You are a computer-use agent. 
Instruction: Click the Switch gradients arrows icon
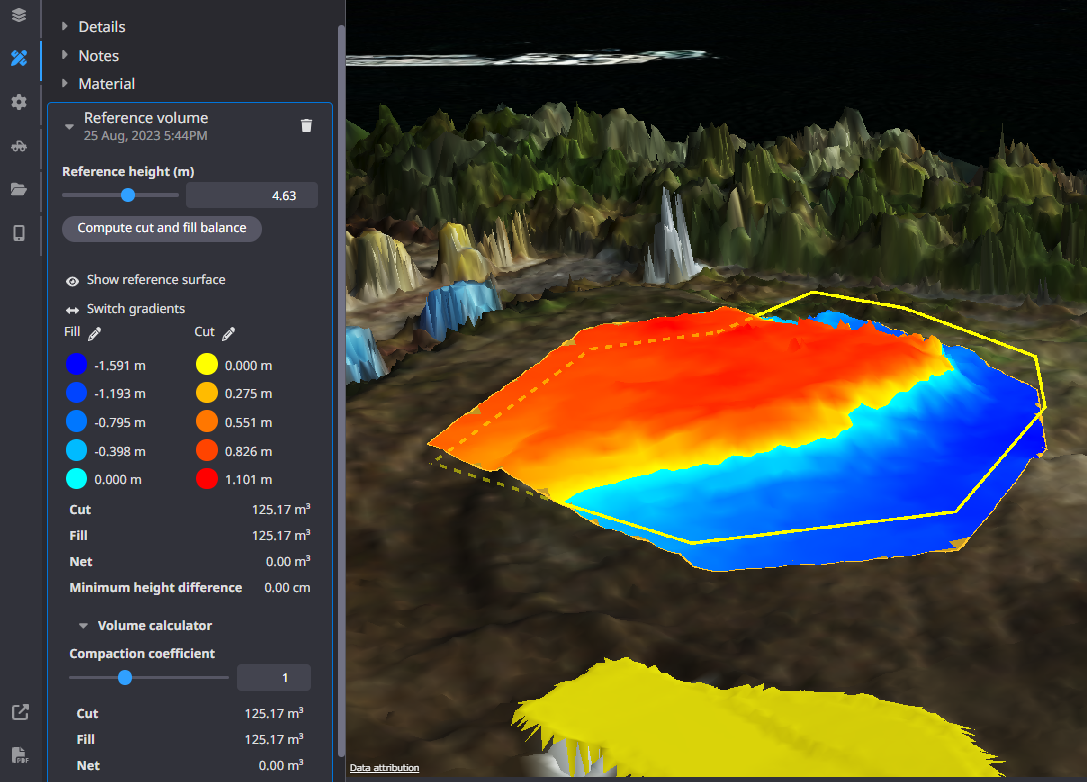(72, 310)
